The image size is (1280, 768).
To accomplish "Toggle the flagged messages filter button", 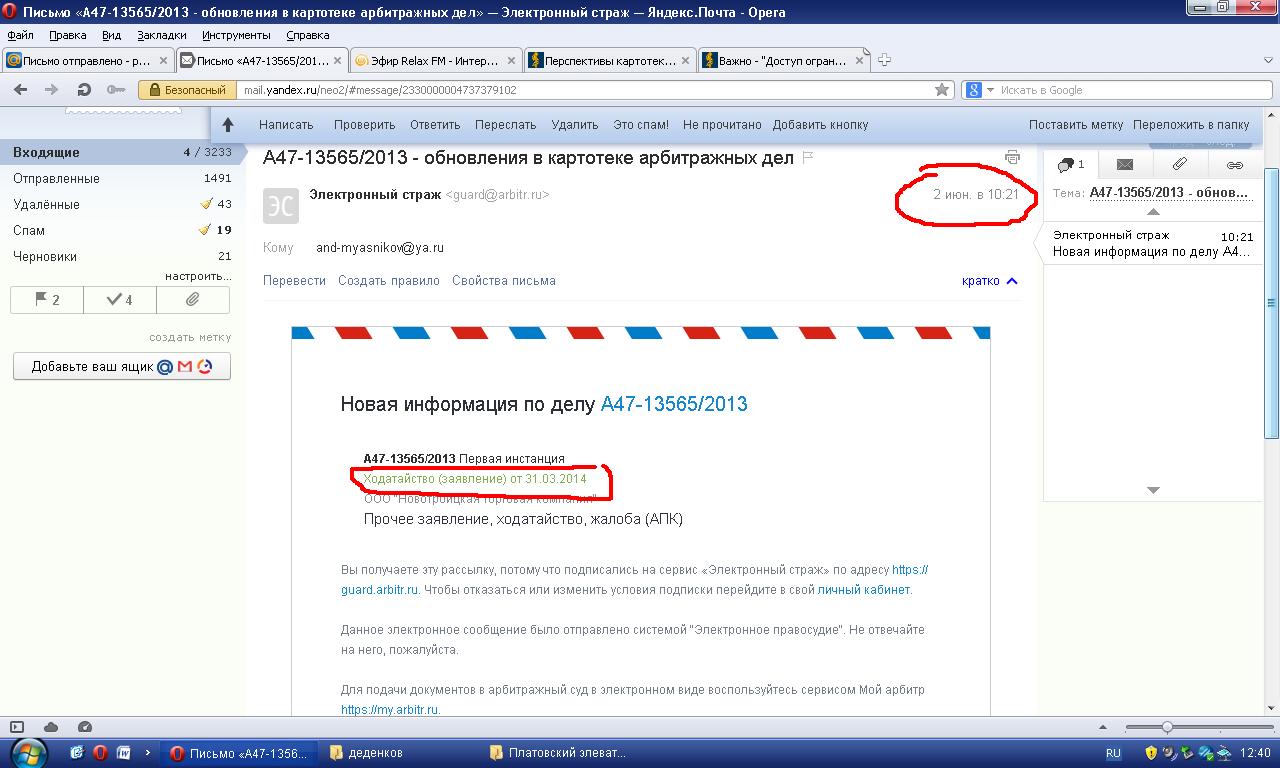I will pyautogui.click(x=47, y=300).
